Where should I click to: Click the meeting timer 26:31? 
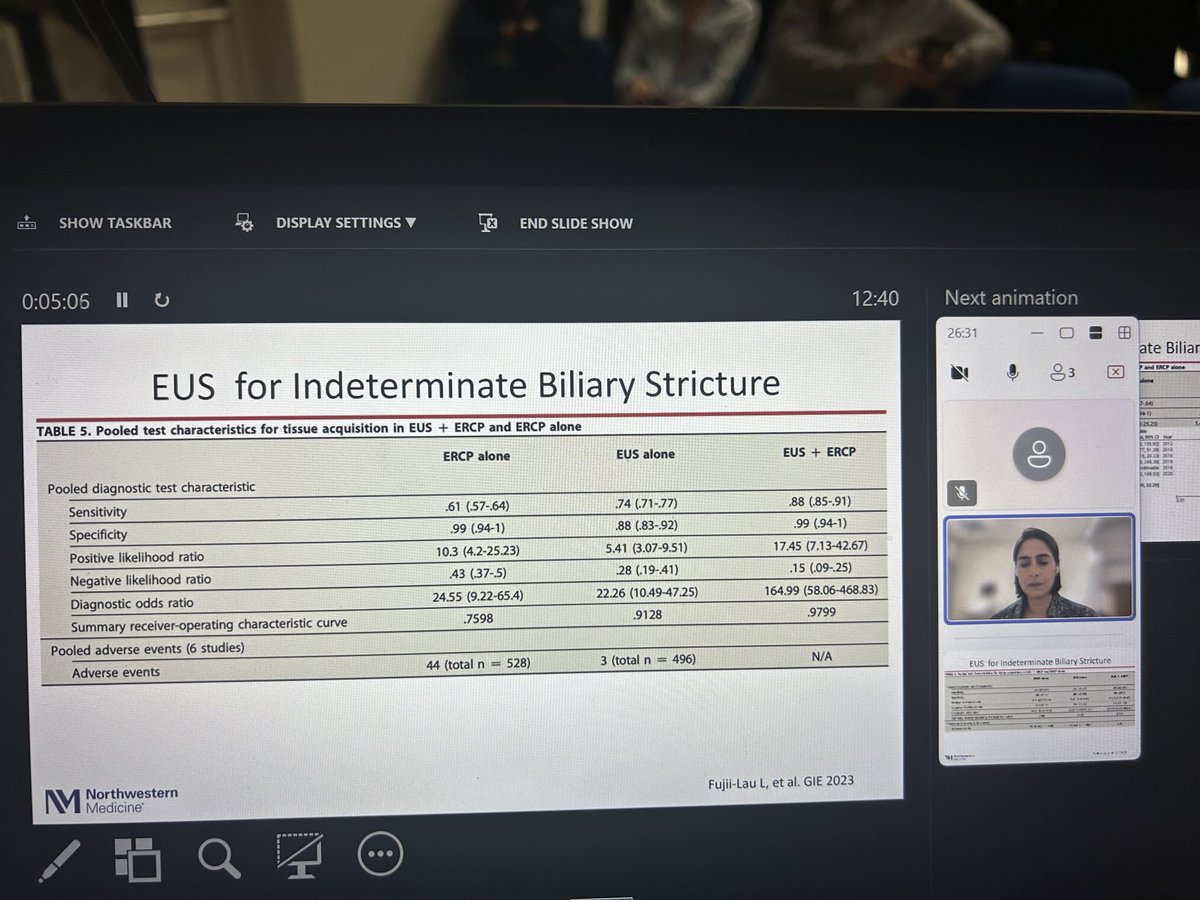click(964, 333)
